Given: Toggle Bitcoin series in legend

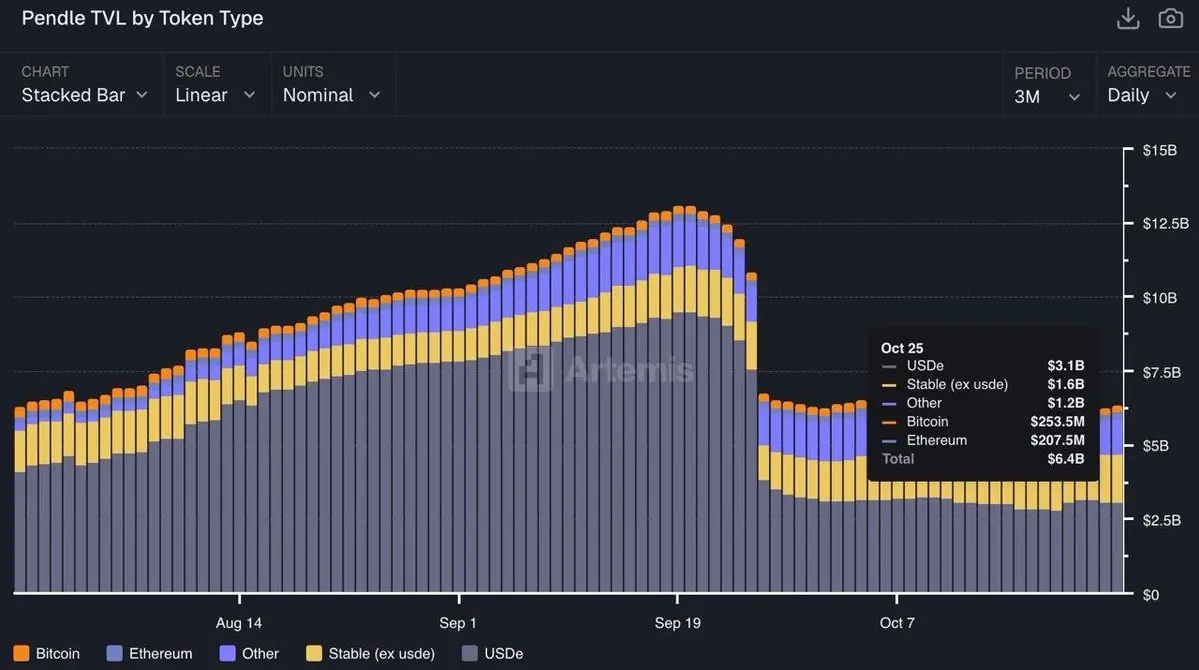Looking at the screenshot, I should [x=57, y=653].
